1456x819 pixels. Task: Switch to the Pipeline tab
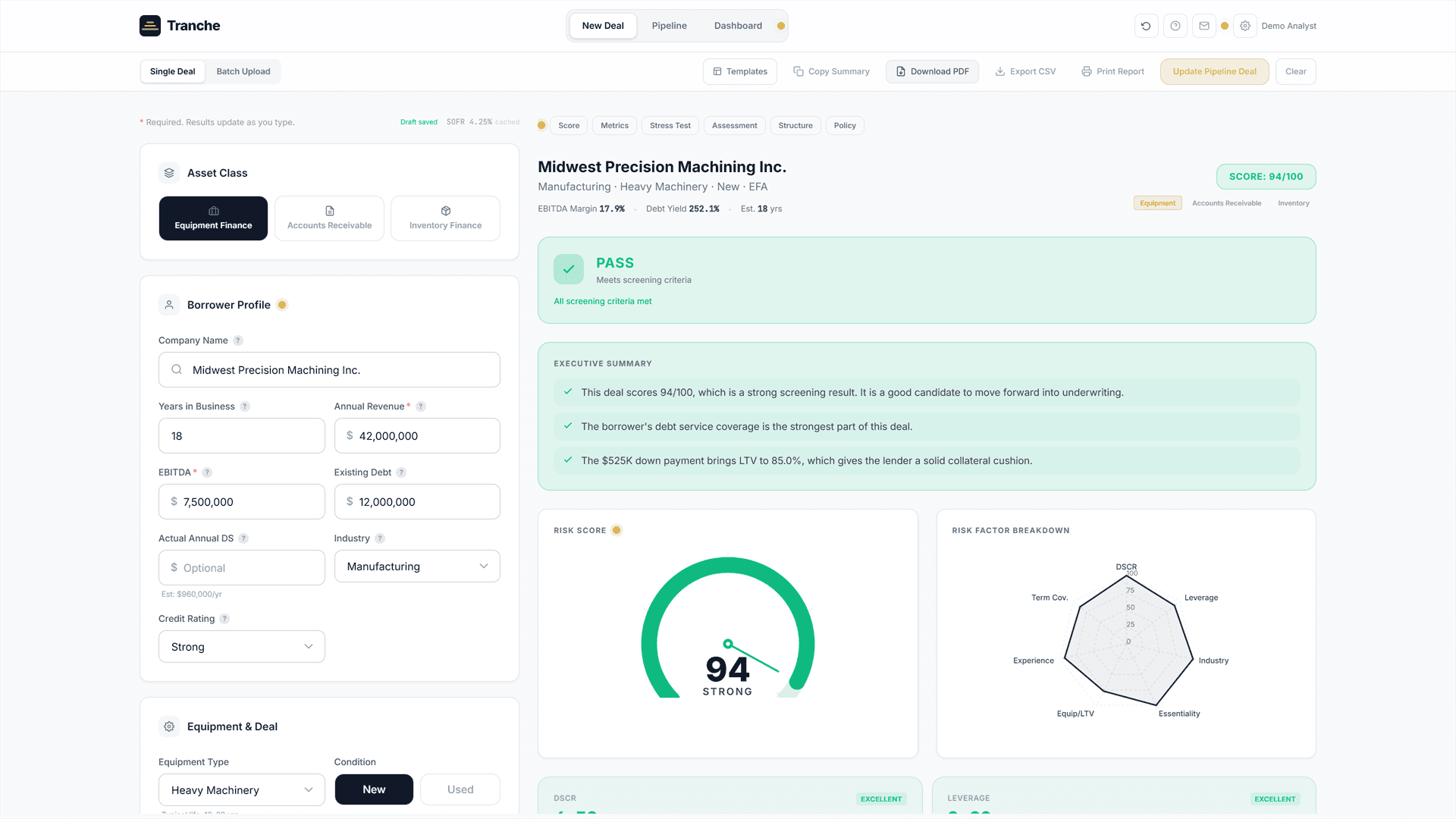point(669,26)
